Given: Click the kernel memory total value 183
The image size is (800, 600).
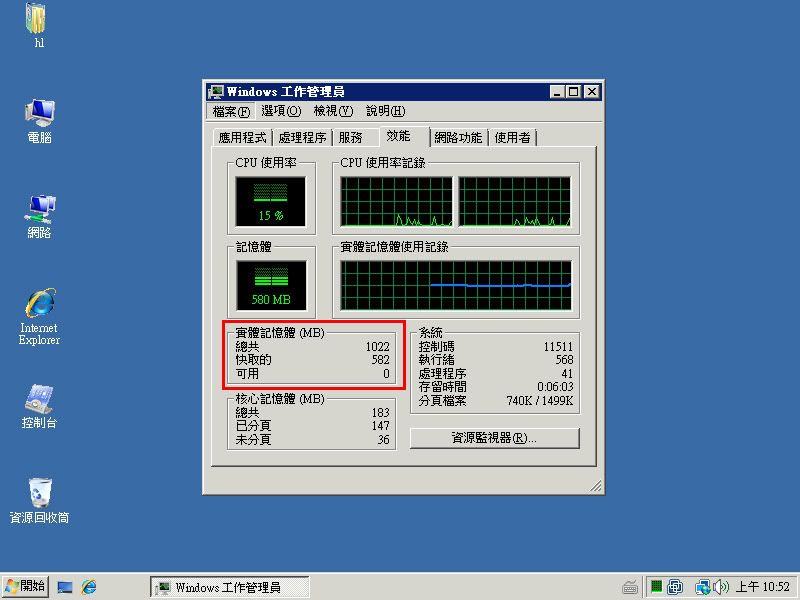Looking at the screenshot, I should click(x=381, y=413).
